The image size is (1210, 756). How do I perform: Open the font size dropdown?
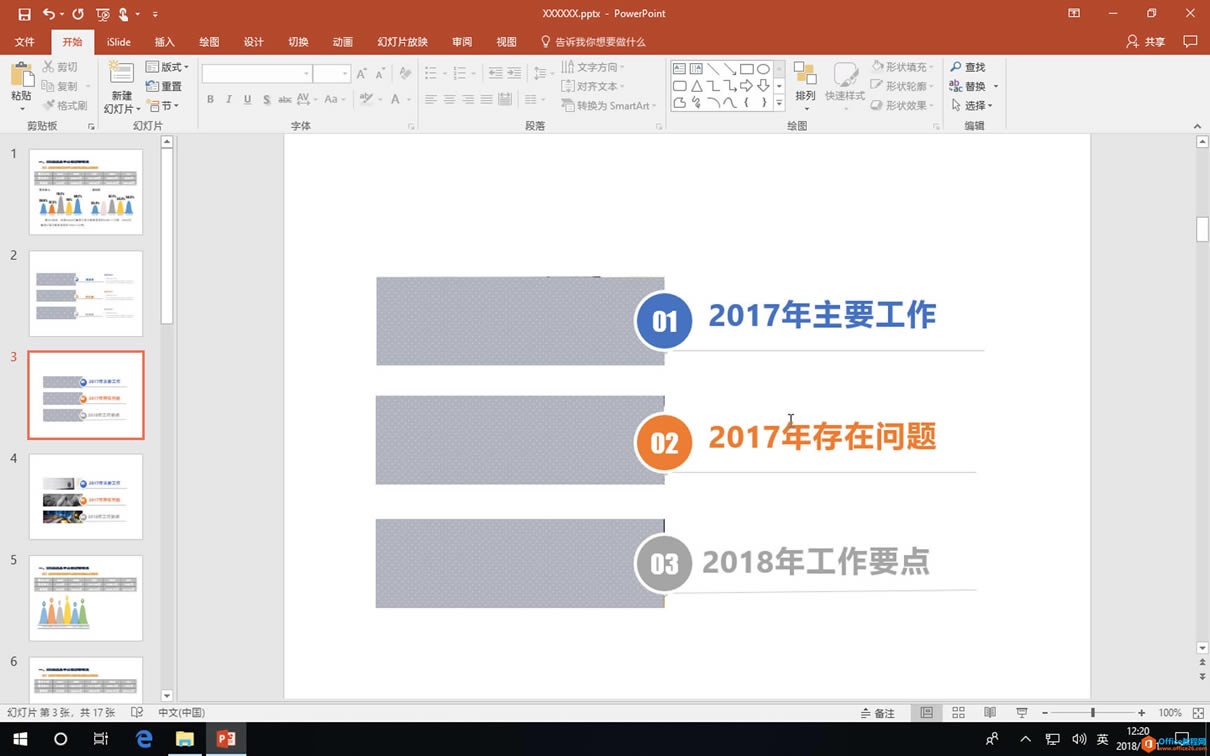click(x=344, y=73)
